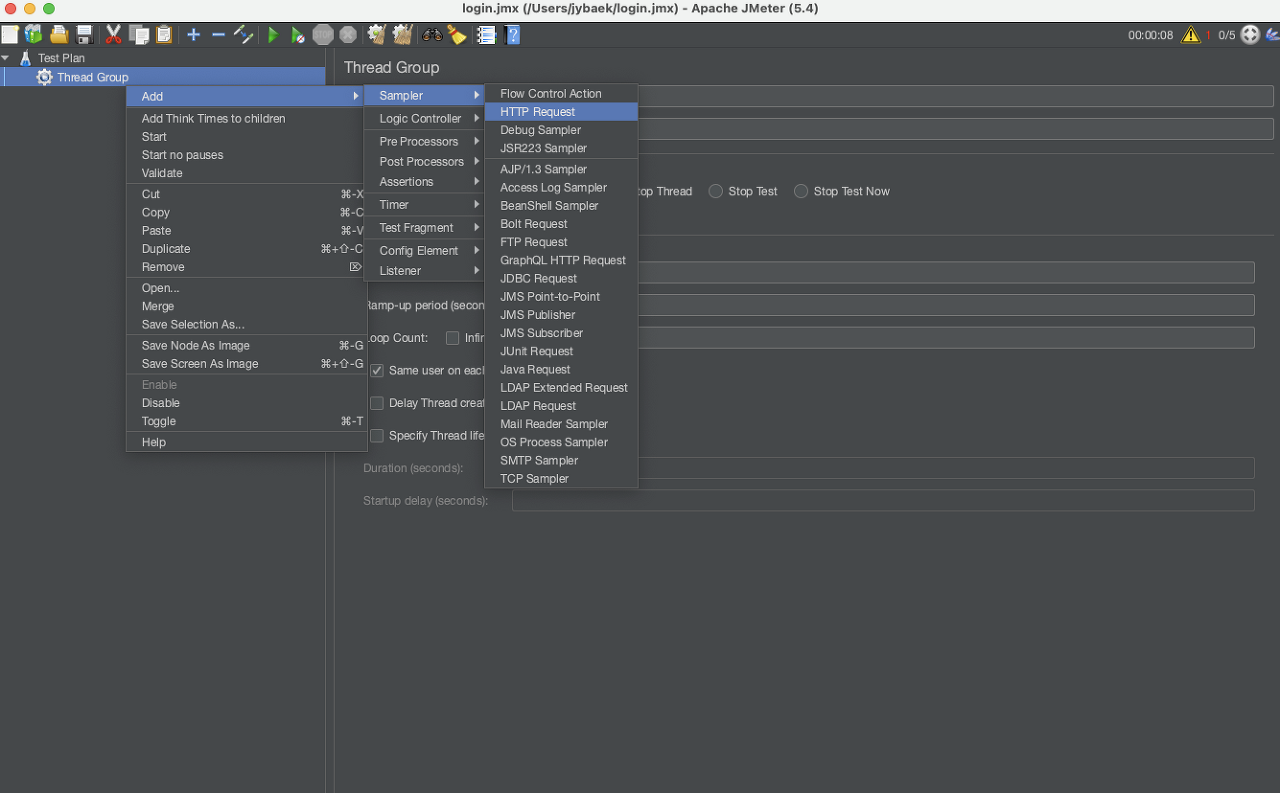Click the Help question-mark toolbar icon

[513, 35]
